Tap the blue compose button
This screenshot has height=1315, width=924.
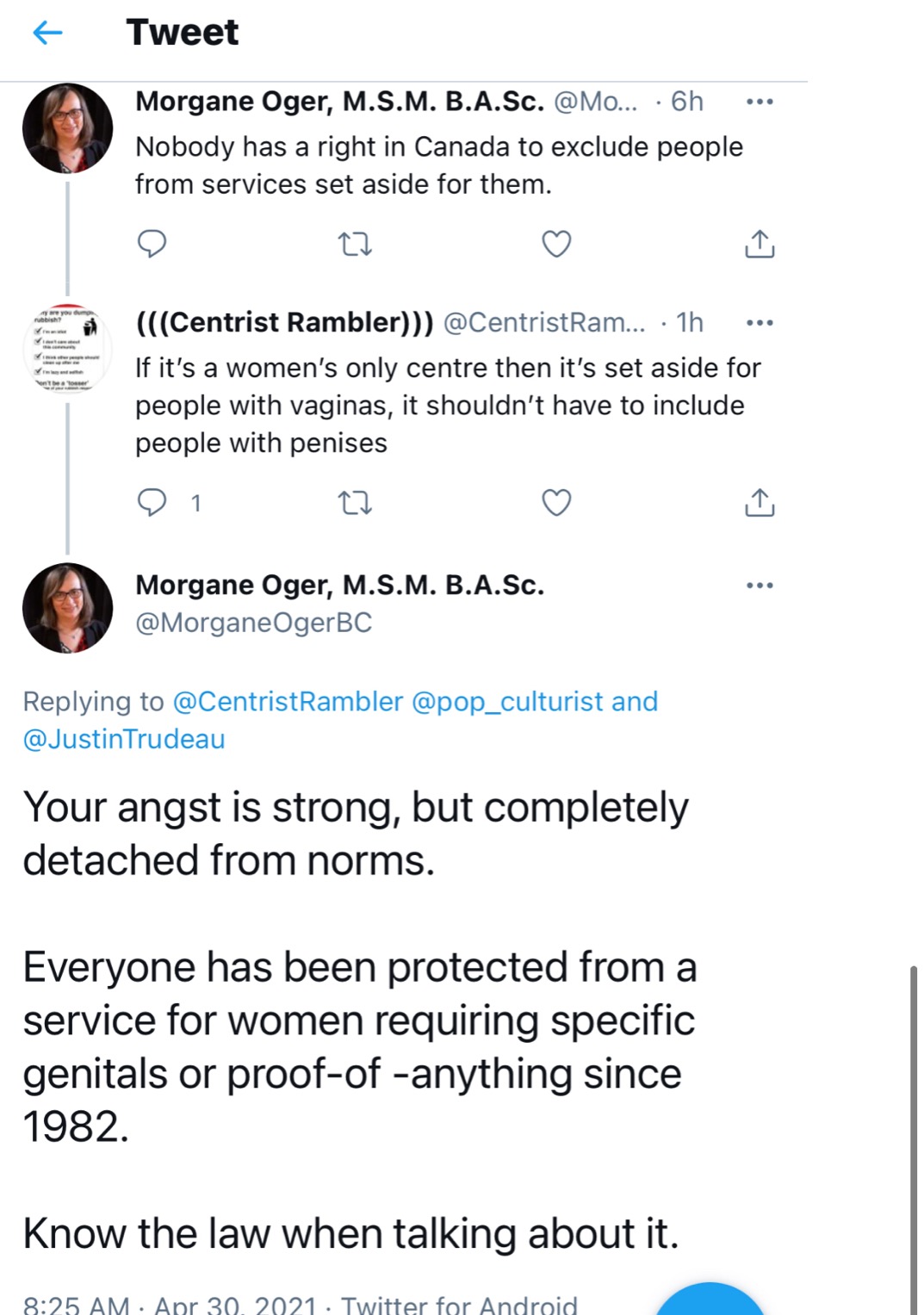pyautogui.click(x=710, y=1302)
